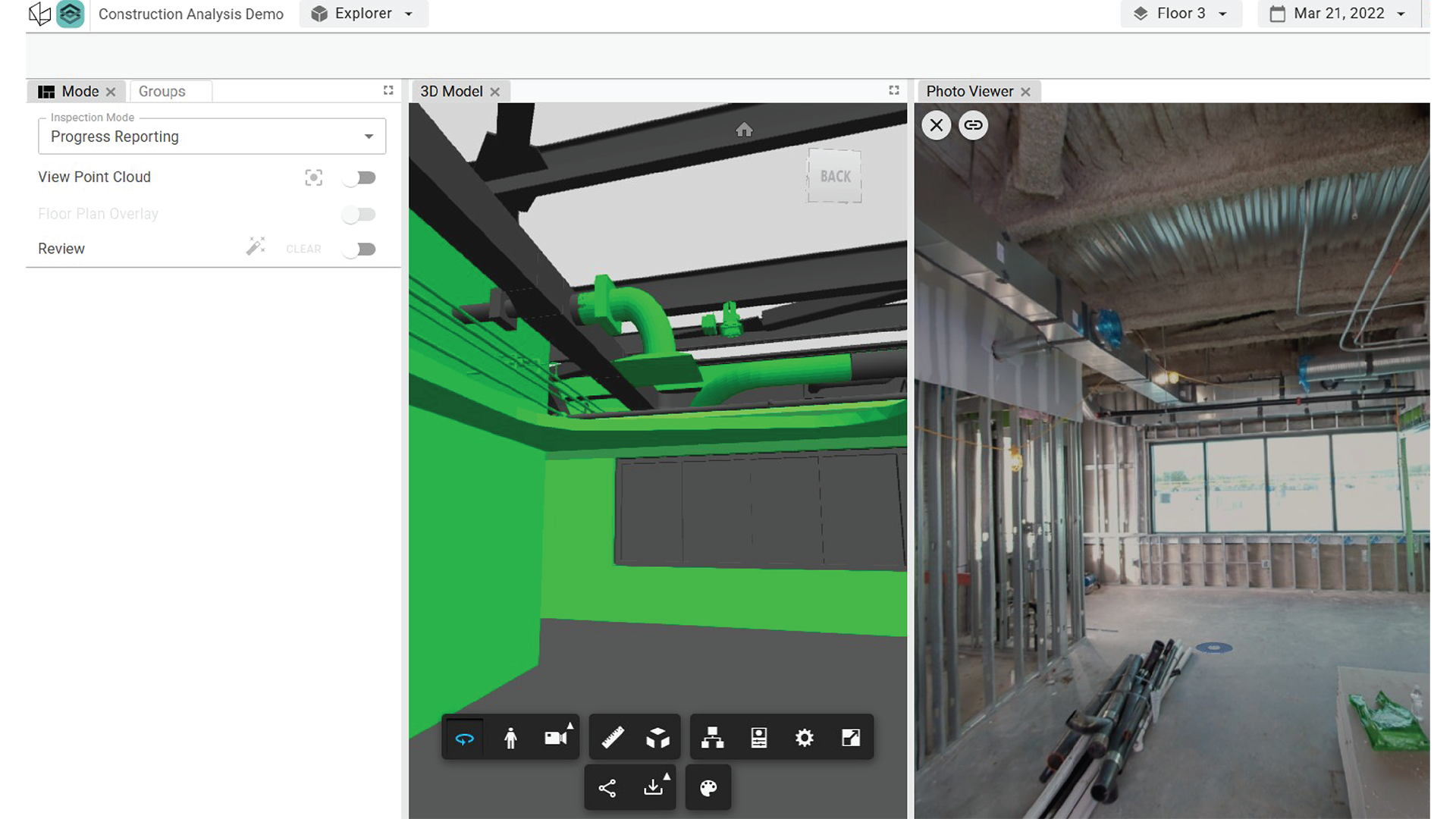Toggle the Floor Plan Overlay switch
The height and width of the screenshot is (819, 1456).
point(359,215)
